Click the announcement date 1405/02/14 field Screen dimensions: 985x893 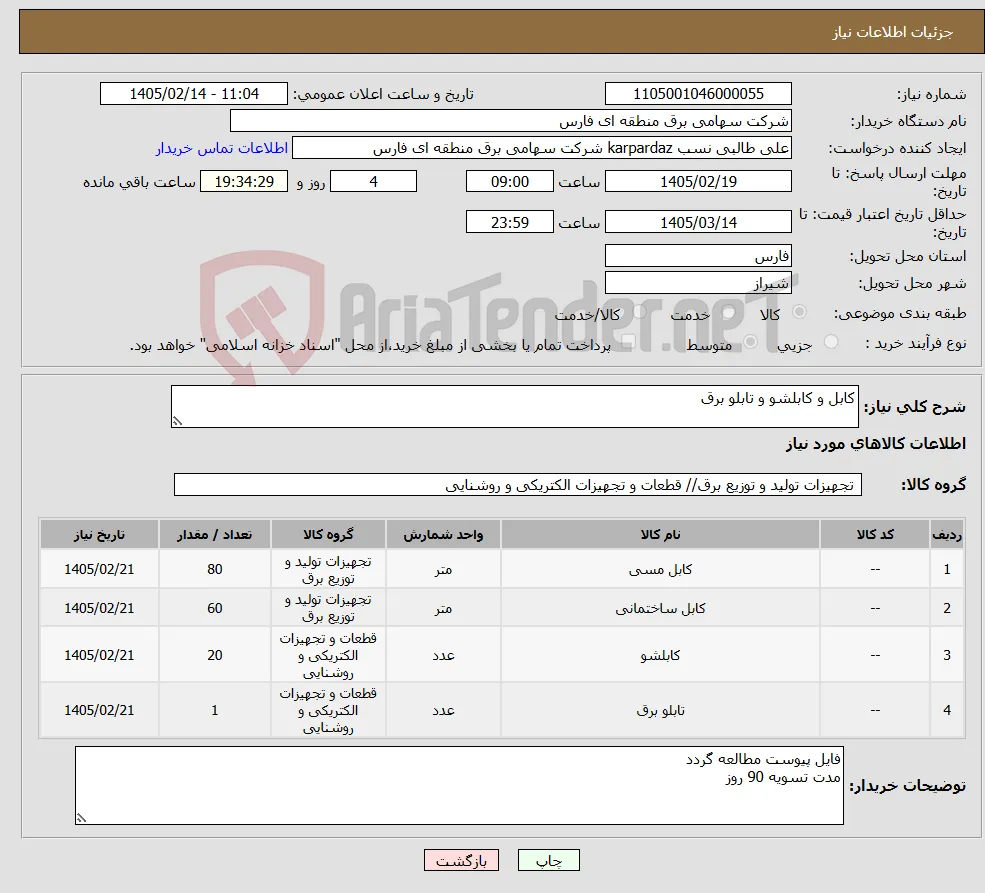[193, 94]
